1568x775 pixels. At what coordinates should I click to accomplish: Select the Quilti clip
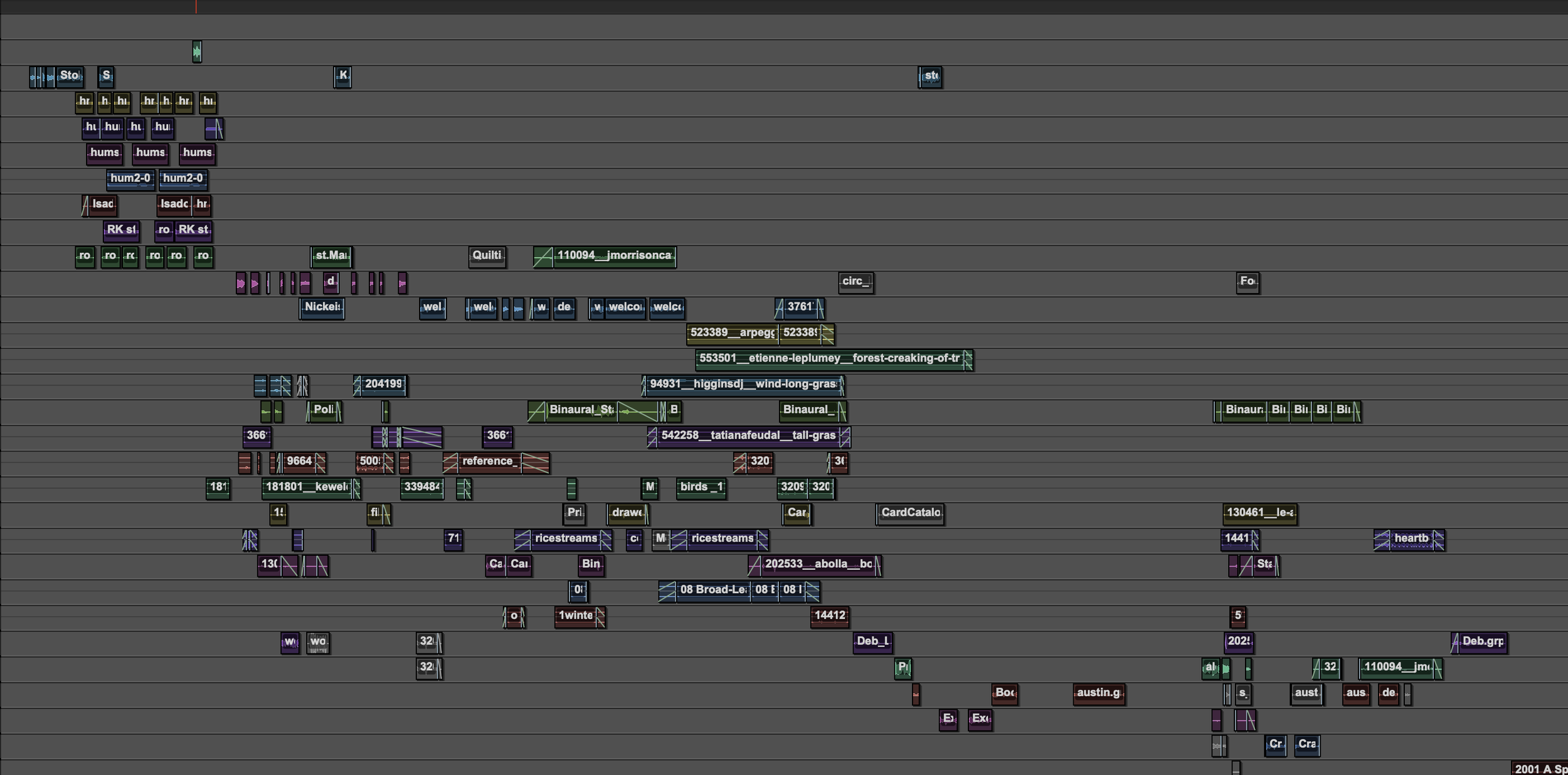(487, 256)
